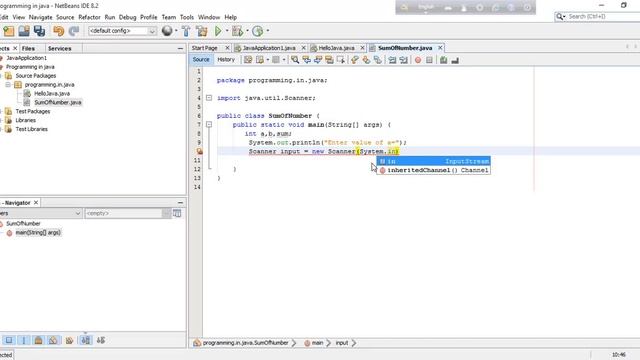This screenshot has width=640, height=360.
Task: Open the Profile menu
Action: tap(149, 17)
